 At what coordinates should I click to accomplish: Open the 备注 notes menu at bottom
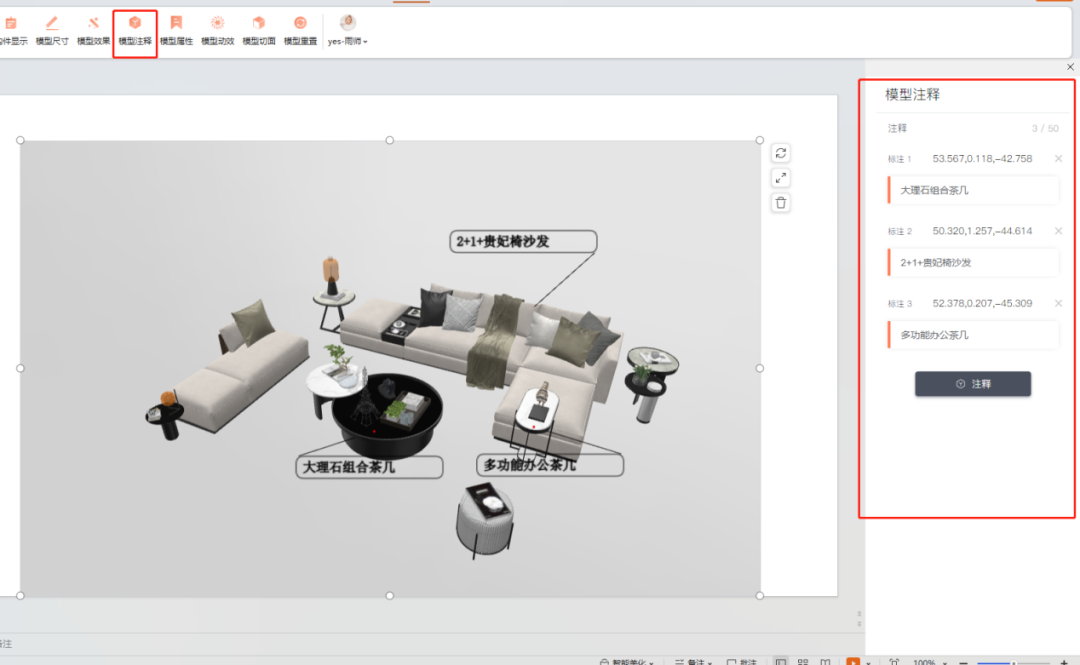[x=696, y=661]
